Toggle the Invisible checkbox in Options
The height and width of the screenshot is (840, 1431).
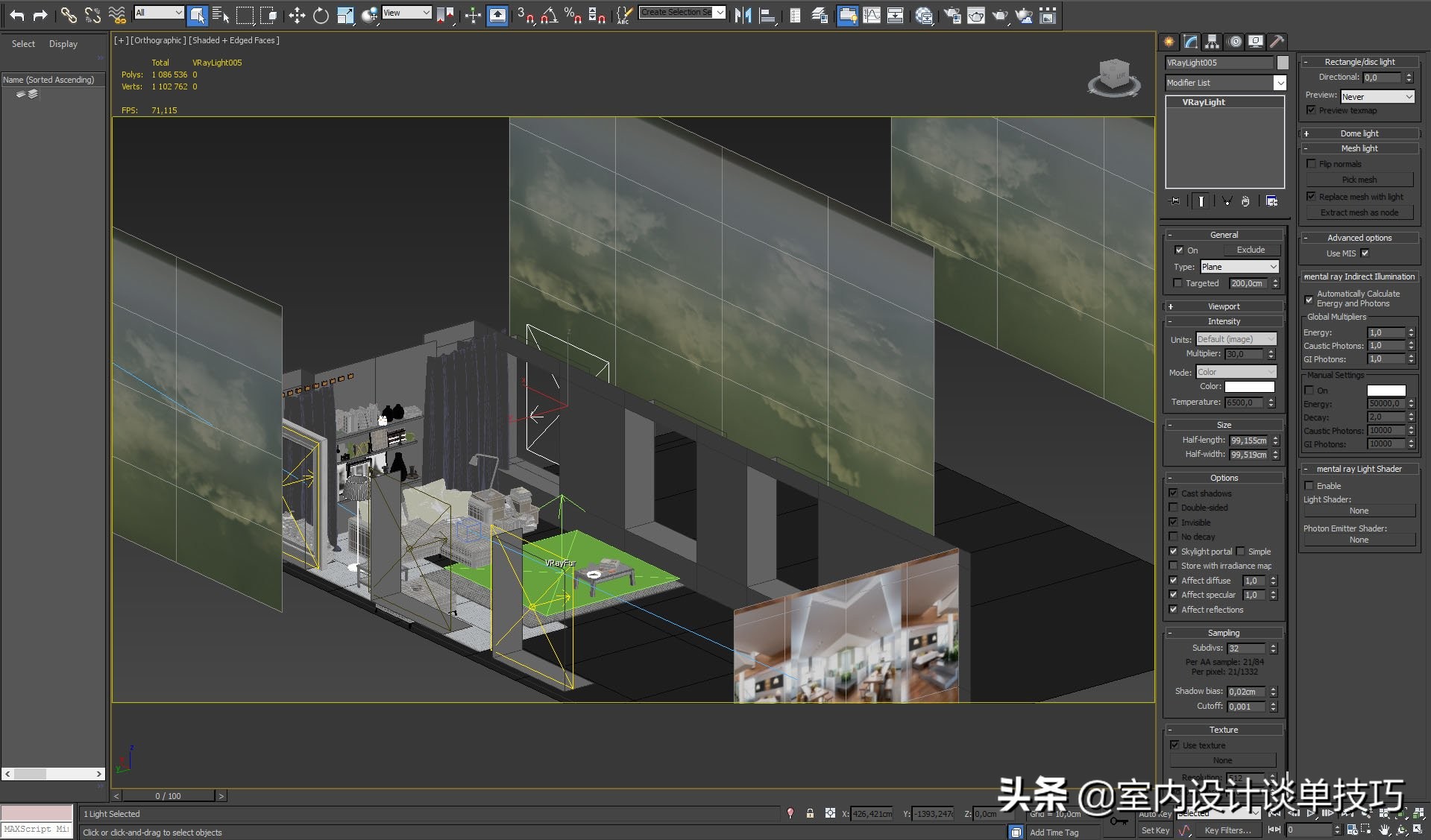(x=1173, y=522)
